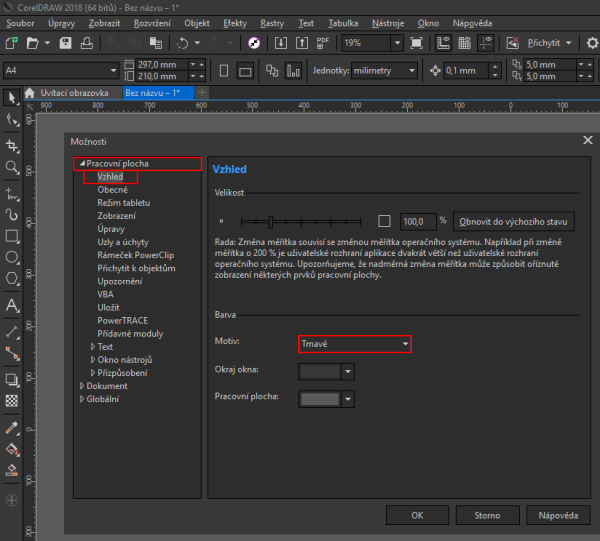This screenshot has width=600, height=541.
Task: Open the Pracovní plocha color dropdown
Action: click(x=348, y=399)
